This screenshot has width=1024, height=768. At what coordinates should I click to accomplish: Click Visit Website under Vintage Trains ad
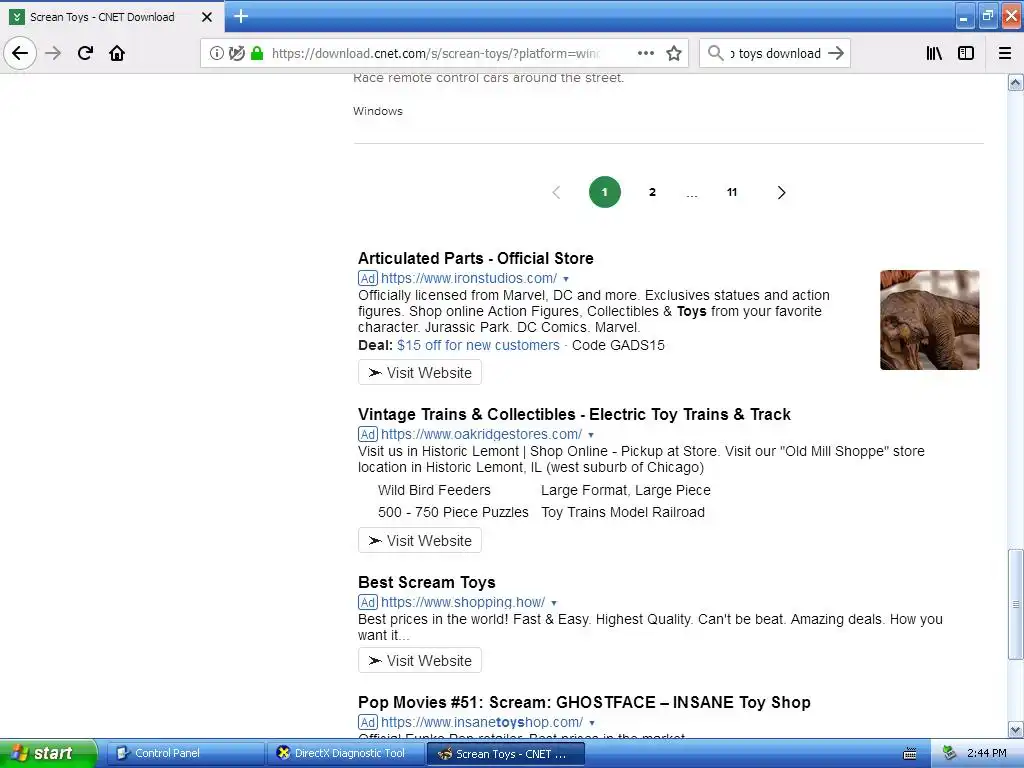coord(420,541)
